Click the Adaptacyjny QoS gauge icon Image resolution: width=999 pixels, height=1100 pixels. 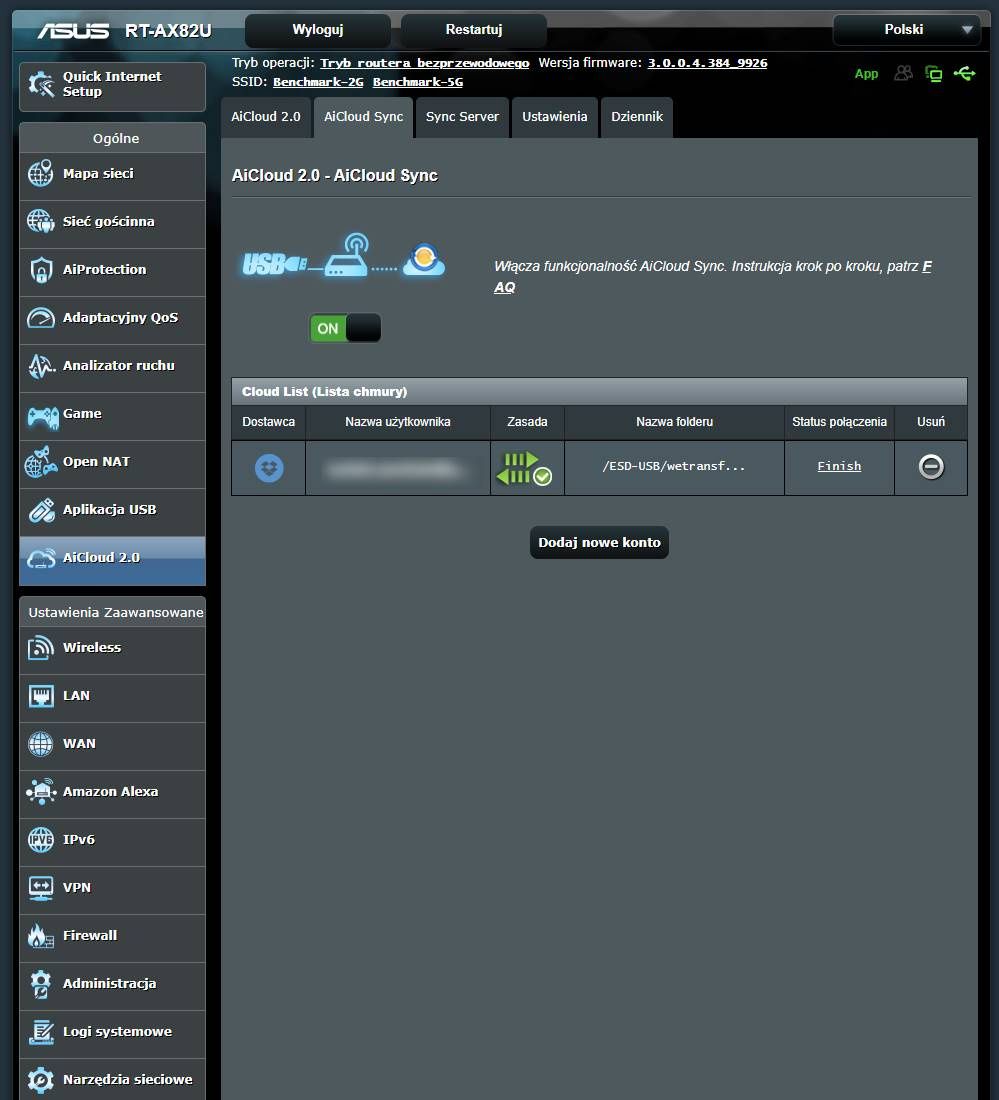pyautogui.click(x=41, y=318)
